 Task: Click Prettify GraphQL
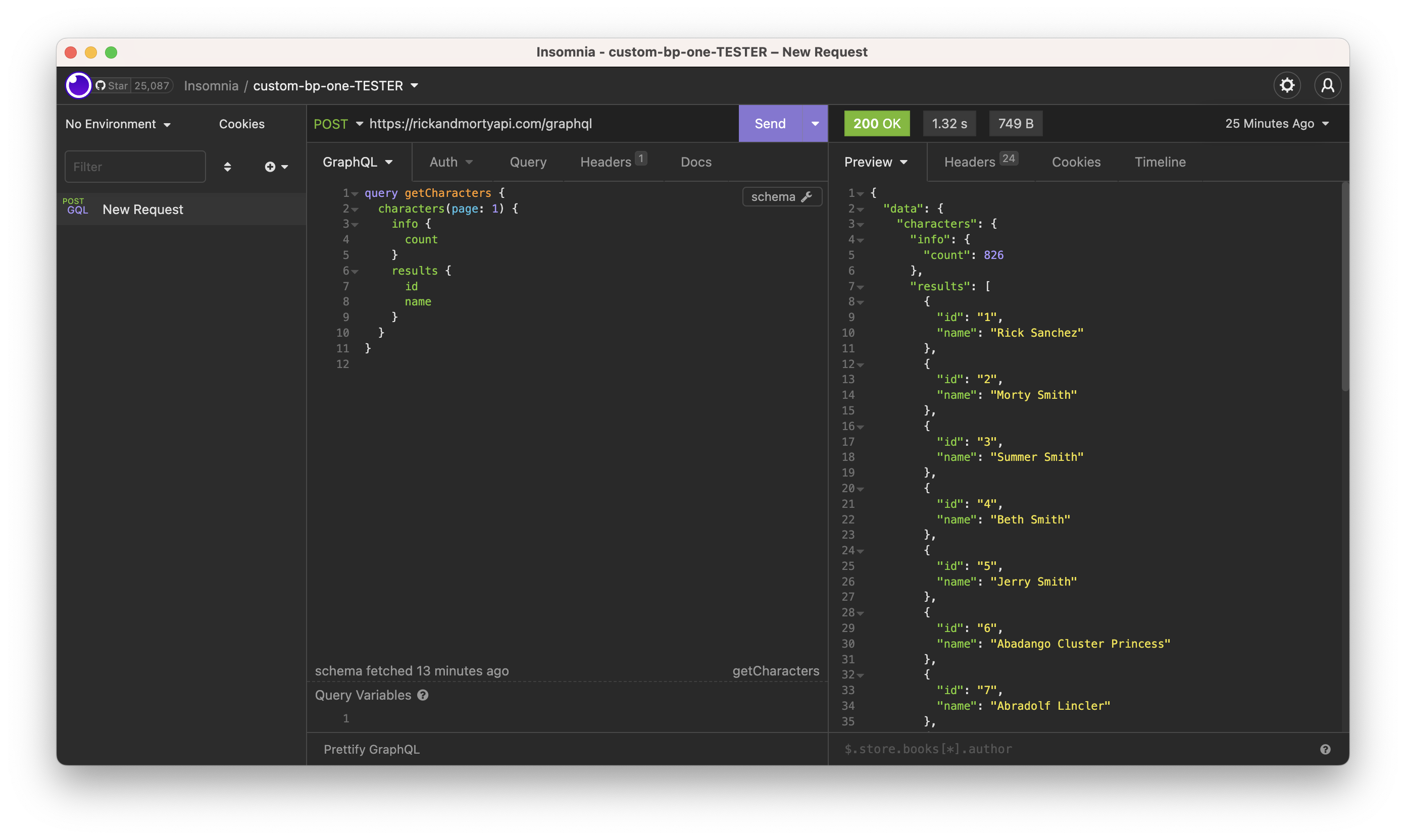click(372, 750)
